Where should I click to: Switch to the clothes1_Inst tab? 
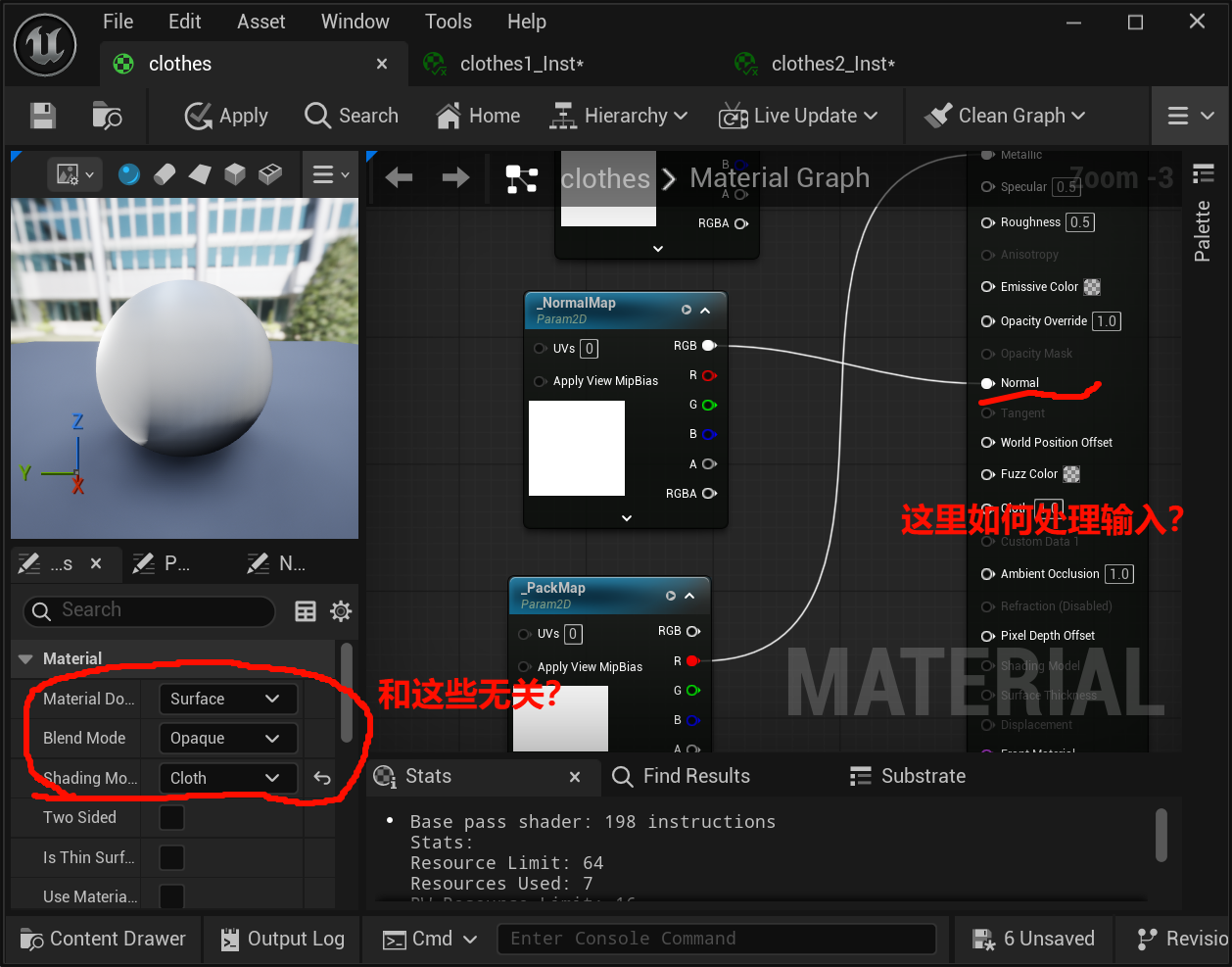pyautogui.click(x=522, y=64)
